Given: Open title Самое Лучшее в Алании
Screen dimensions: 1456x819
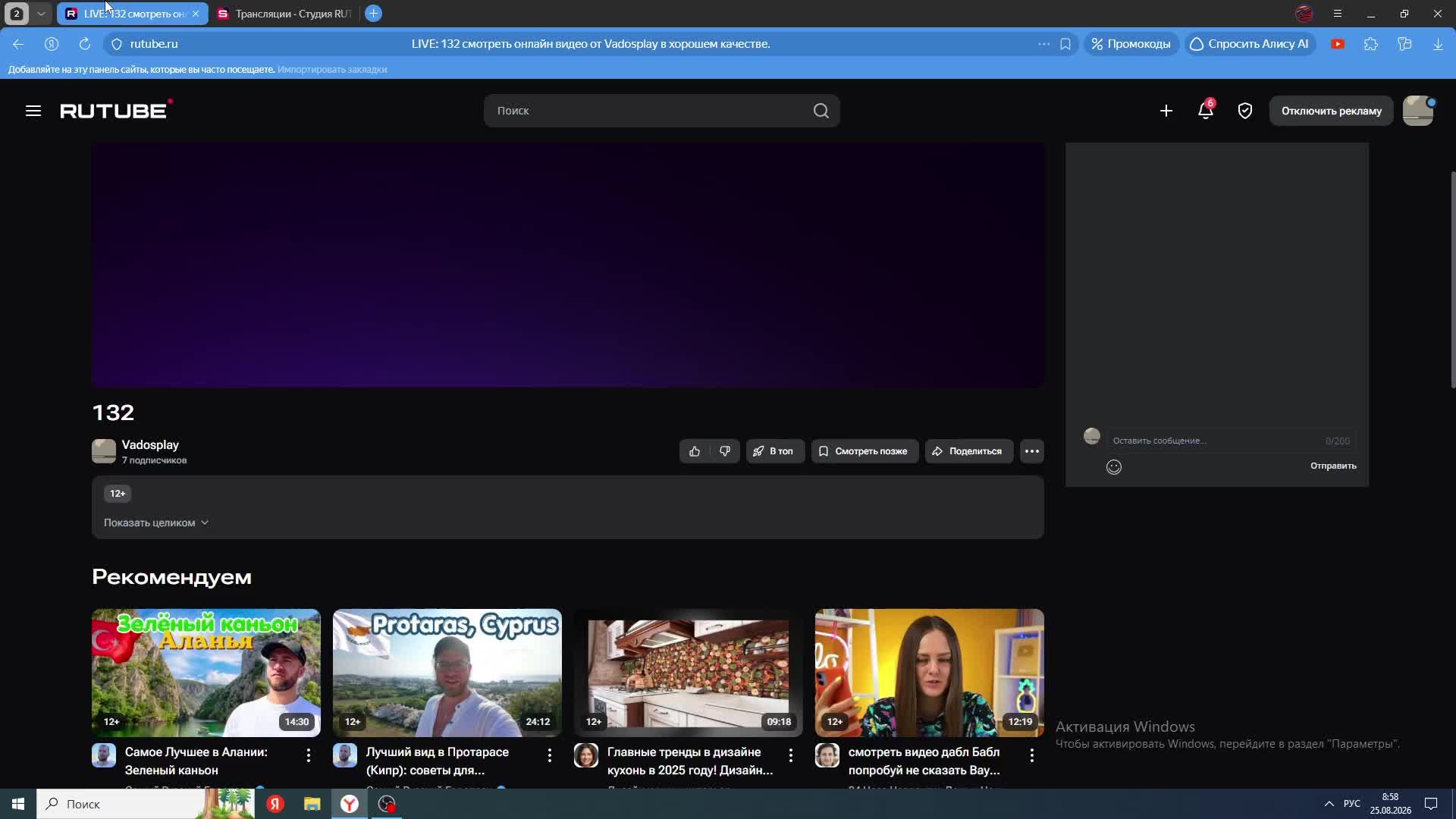Looking at the screenshot, I should (x=196, y=761).
